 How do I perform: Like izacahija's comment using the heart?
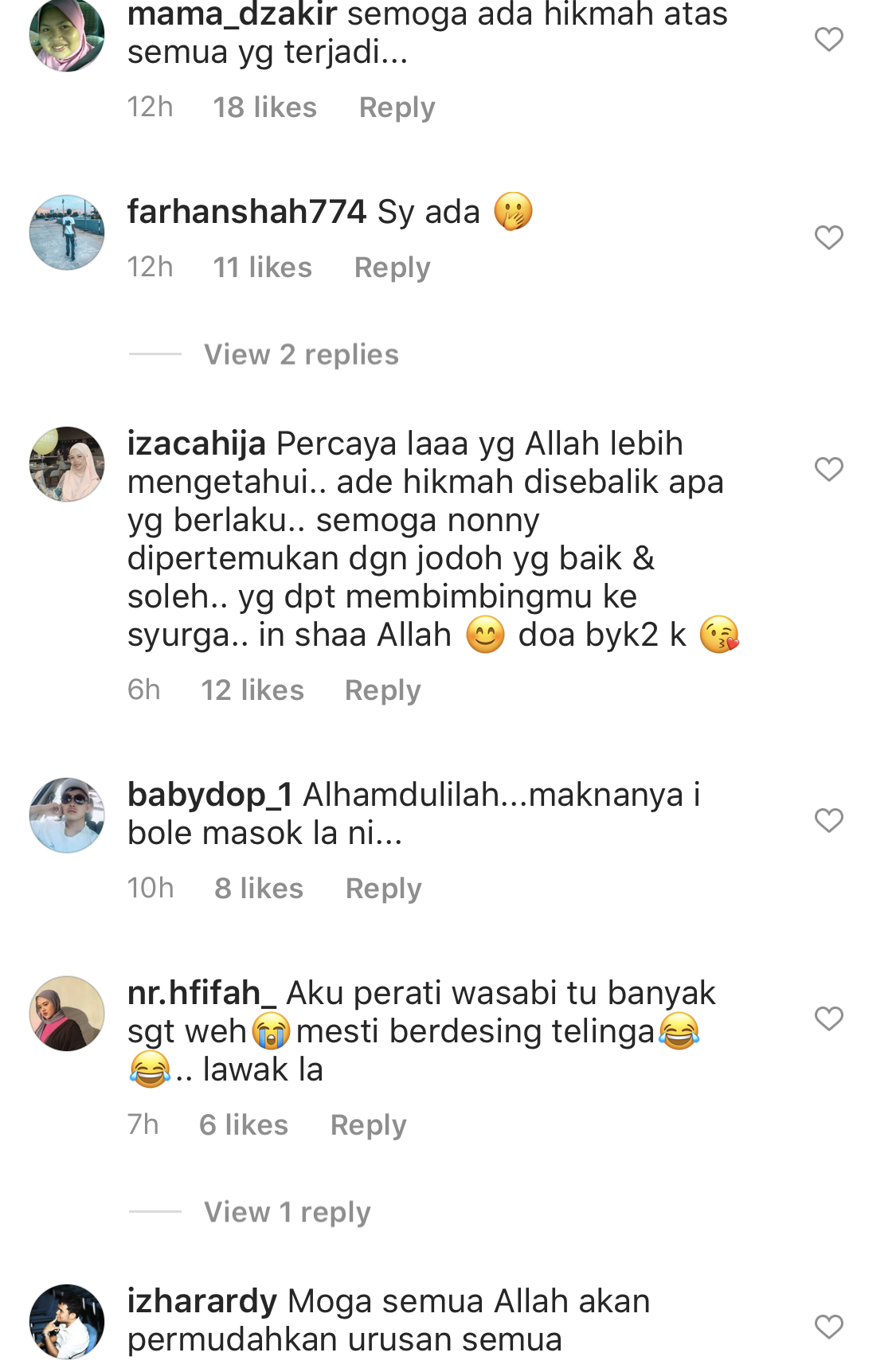tap(828, 469)
